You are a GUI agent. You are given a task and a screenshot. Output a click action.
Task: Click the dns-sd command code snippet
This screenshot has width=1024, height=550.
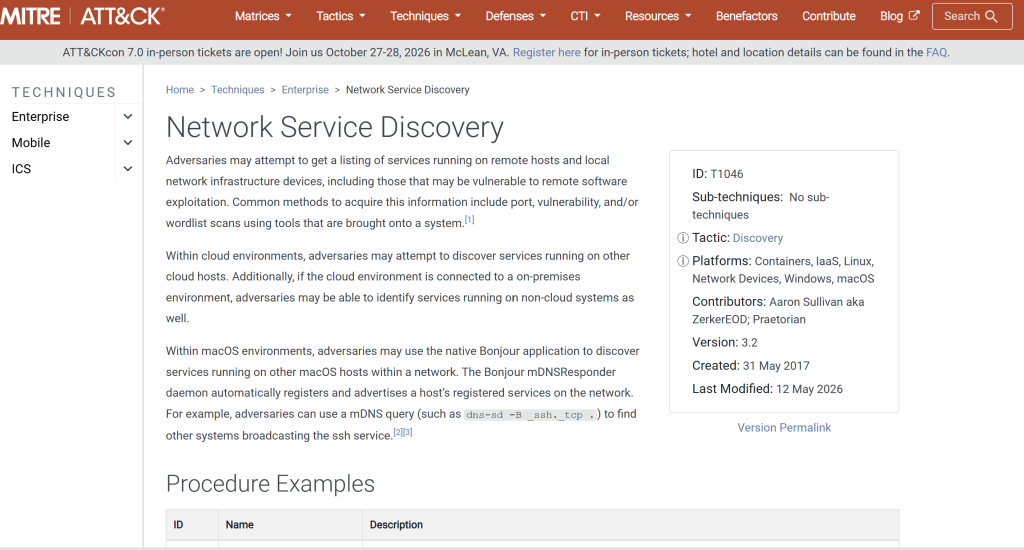pos(530,415)
